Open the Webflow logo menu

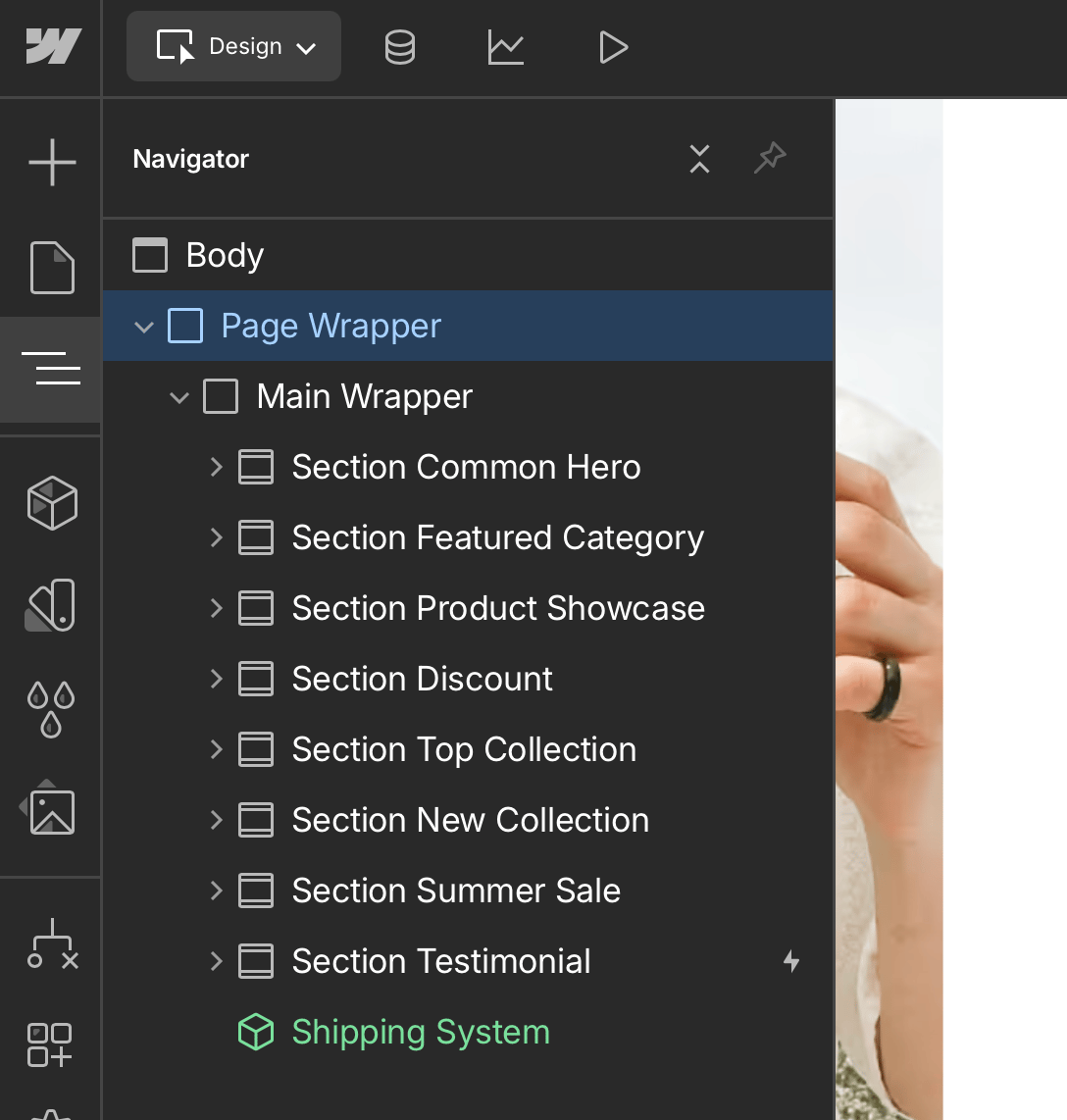point(54,46)
